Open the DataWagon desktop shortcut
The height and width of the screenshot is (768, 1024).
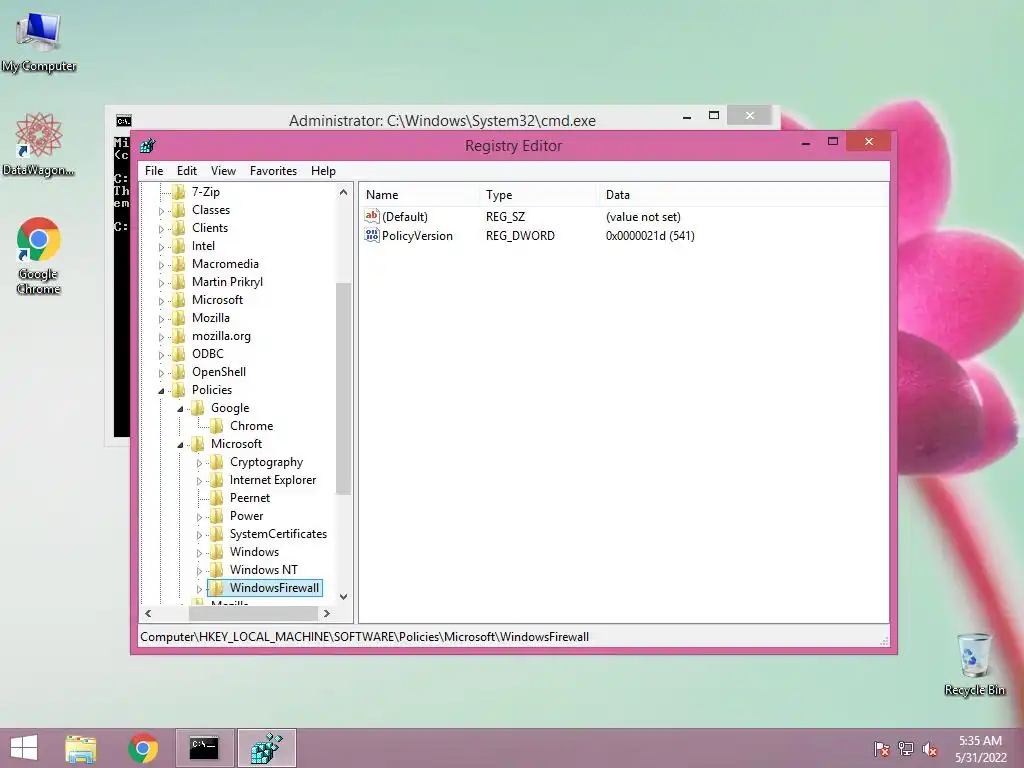coord(39,144)
